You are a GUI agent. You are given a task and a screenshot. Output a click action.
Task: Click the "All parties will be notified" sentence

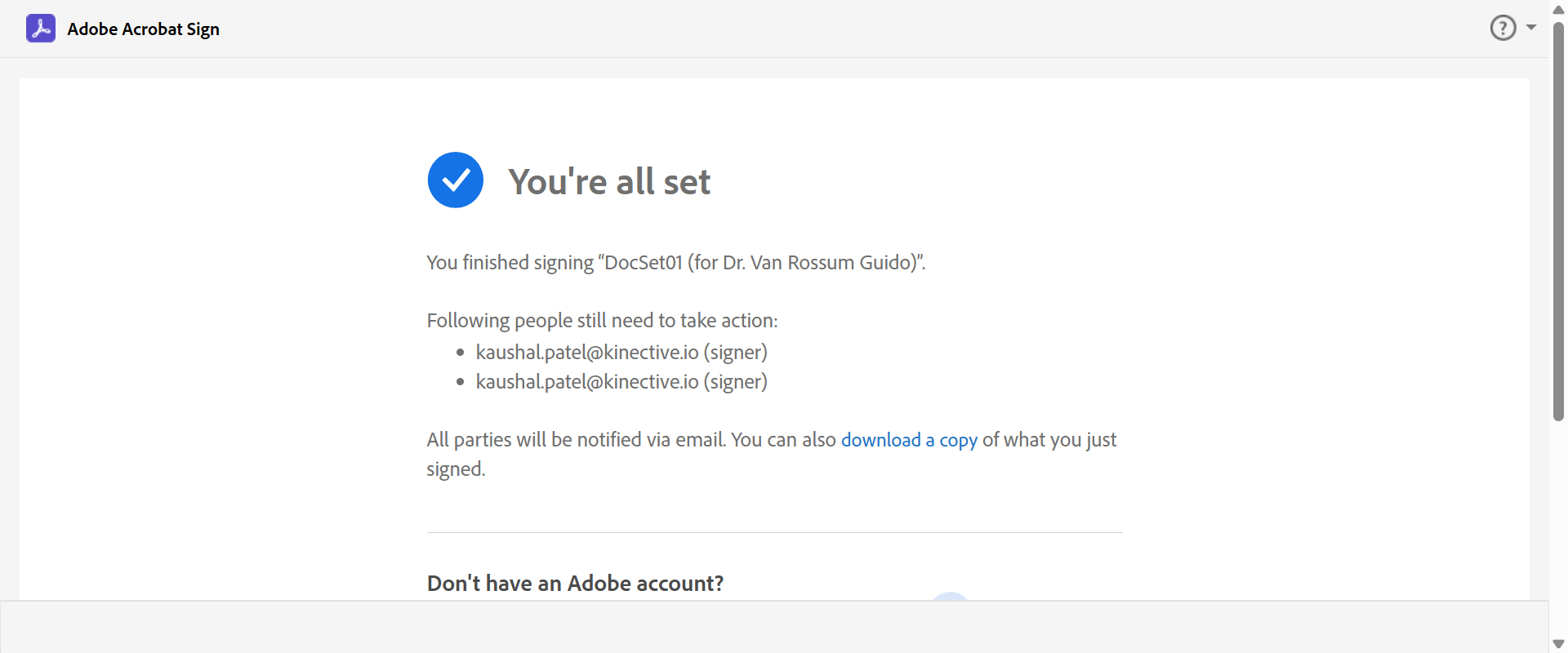click(x=630, y=440)
